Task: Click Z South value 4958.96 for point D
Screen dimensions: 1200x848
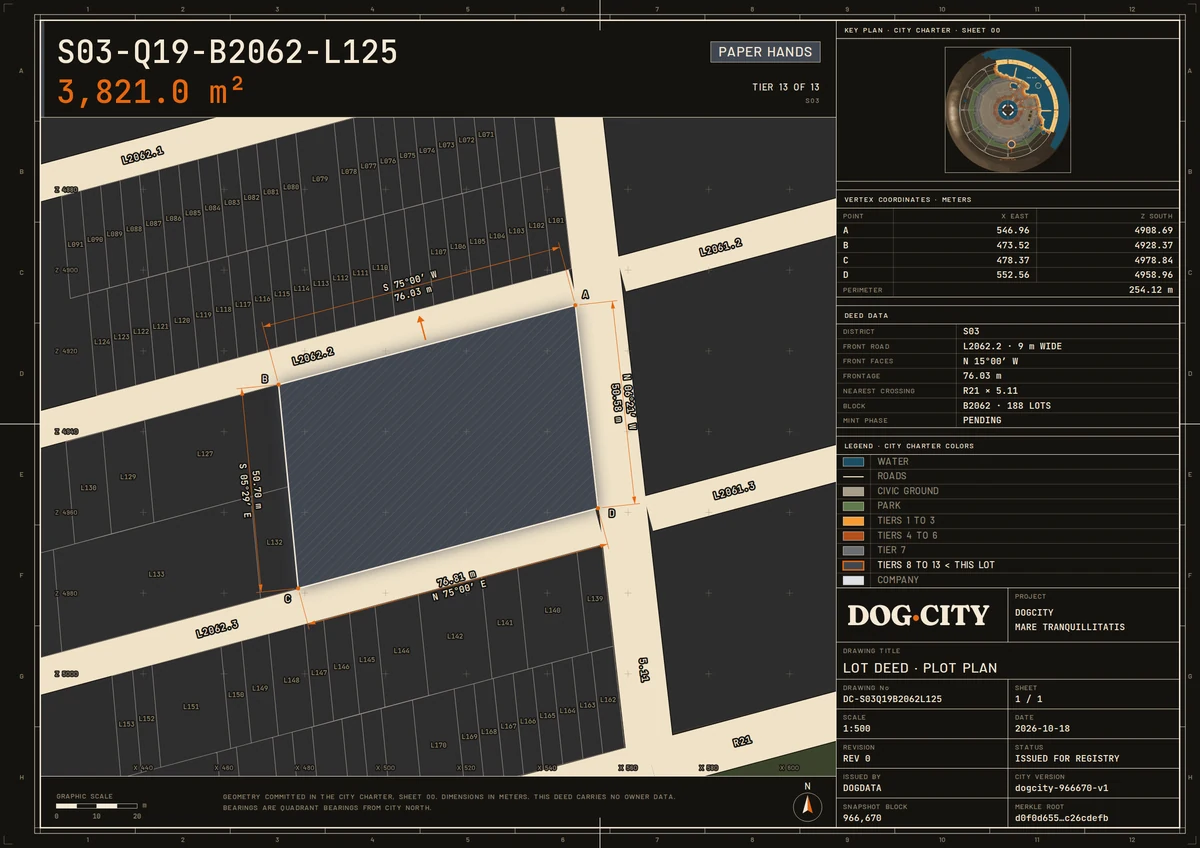Action: click(x=1153, y=275)
